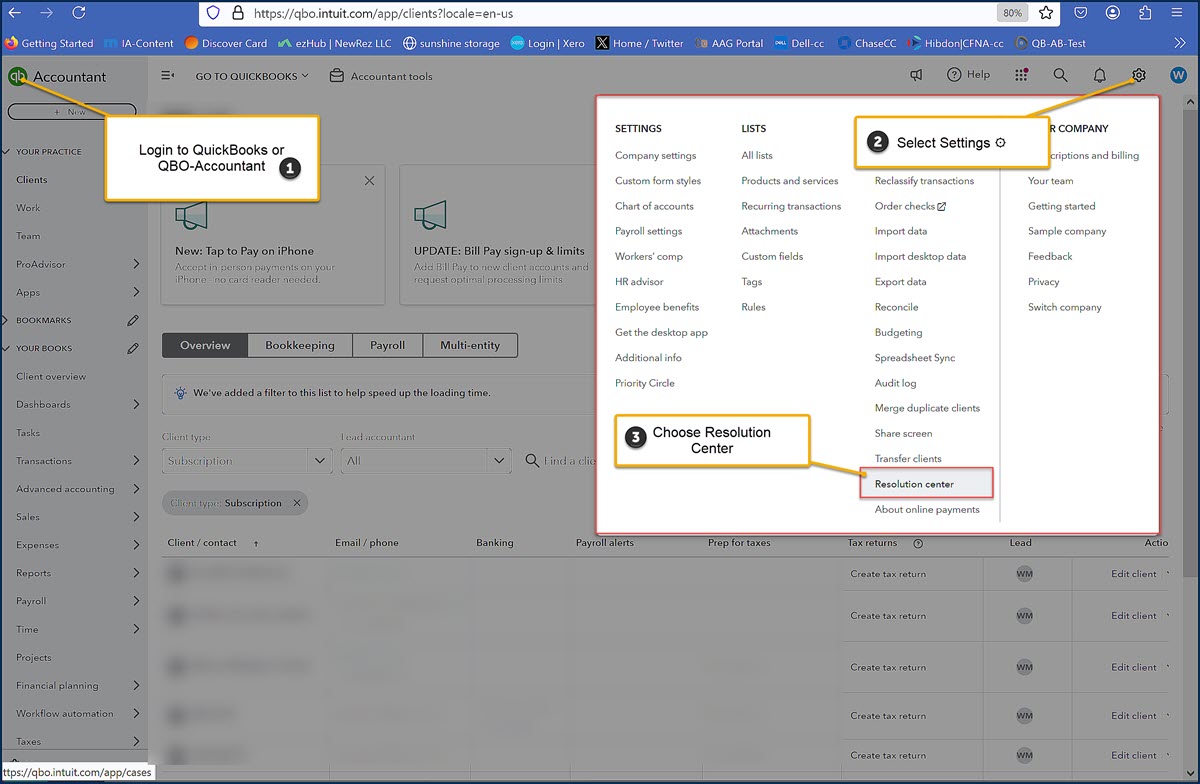Viewport: 1200px width, 784px height.
Task: Click the site shield icon in address bar
Action: 211,13
